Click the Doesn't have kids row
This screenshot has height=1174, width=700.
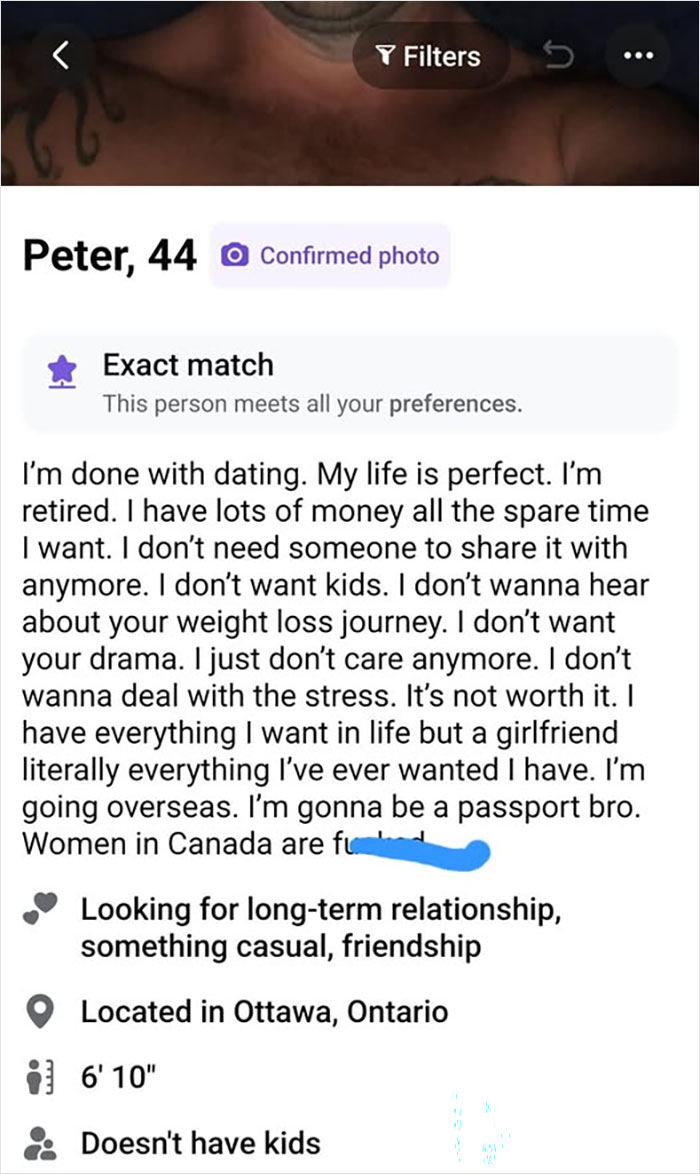[200, 1143]
